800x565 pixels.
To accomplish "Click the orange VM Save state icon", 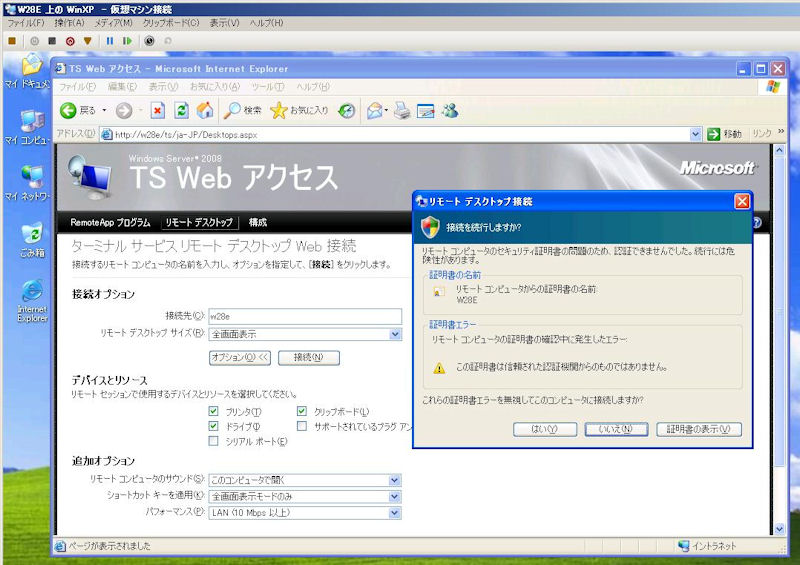I will click(88, 41).
